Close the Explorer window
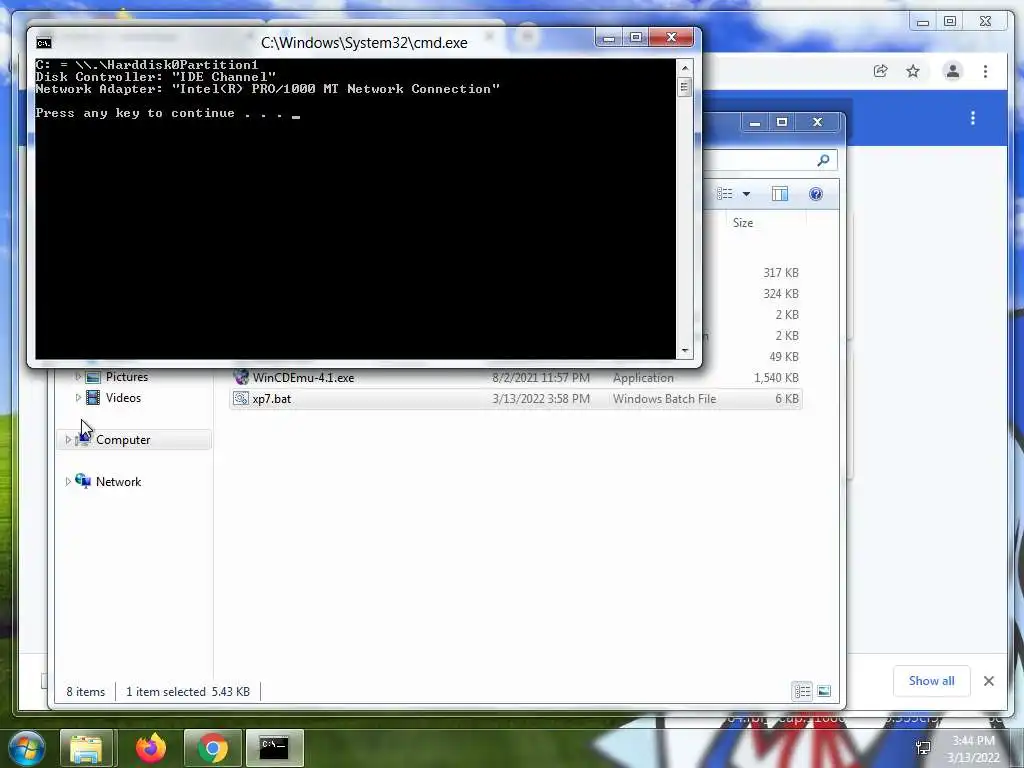Screen dimensions: 1024x768 pyautogui.click(x=817, y=122)
